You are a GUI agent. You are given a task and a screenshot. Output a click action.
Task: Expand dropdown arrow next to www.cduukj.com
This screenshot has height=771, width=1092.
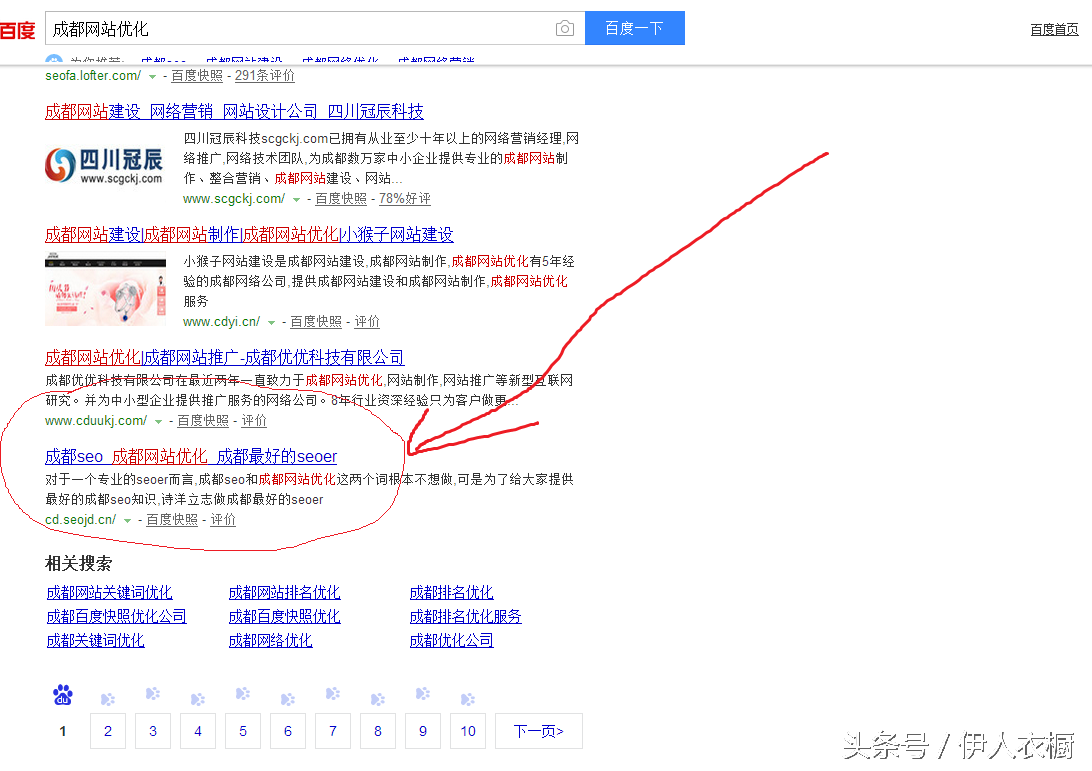(x=157, y=420)
